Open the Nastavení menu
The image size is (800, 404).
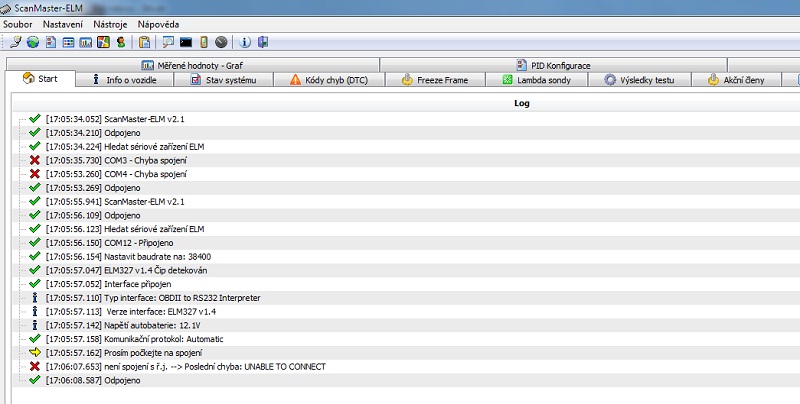[62, 22]
